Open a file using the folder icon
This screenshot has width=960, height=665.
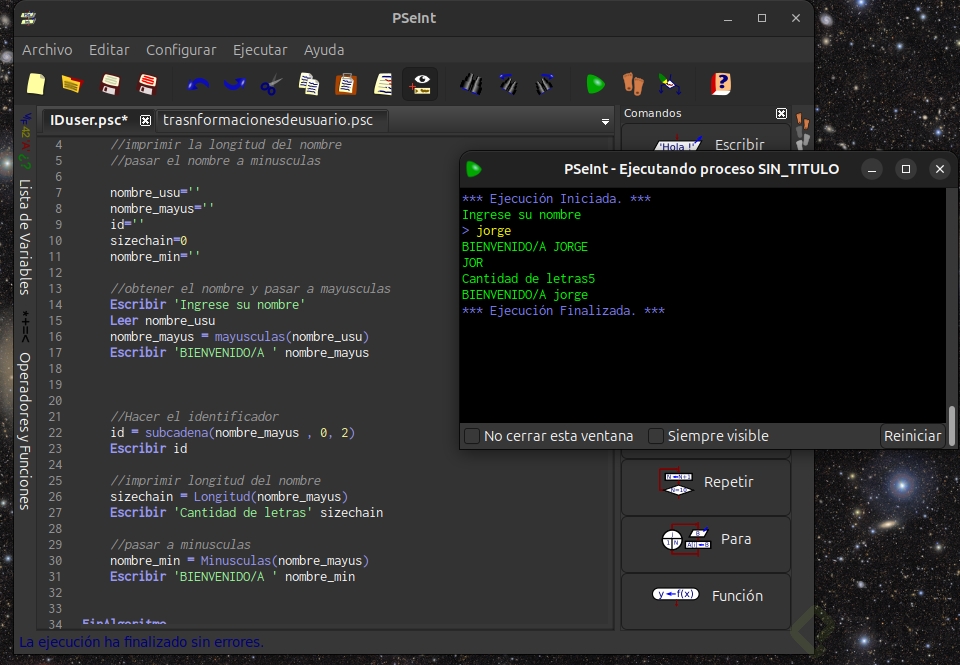coord(71,84)
